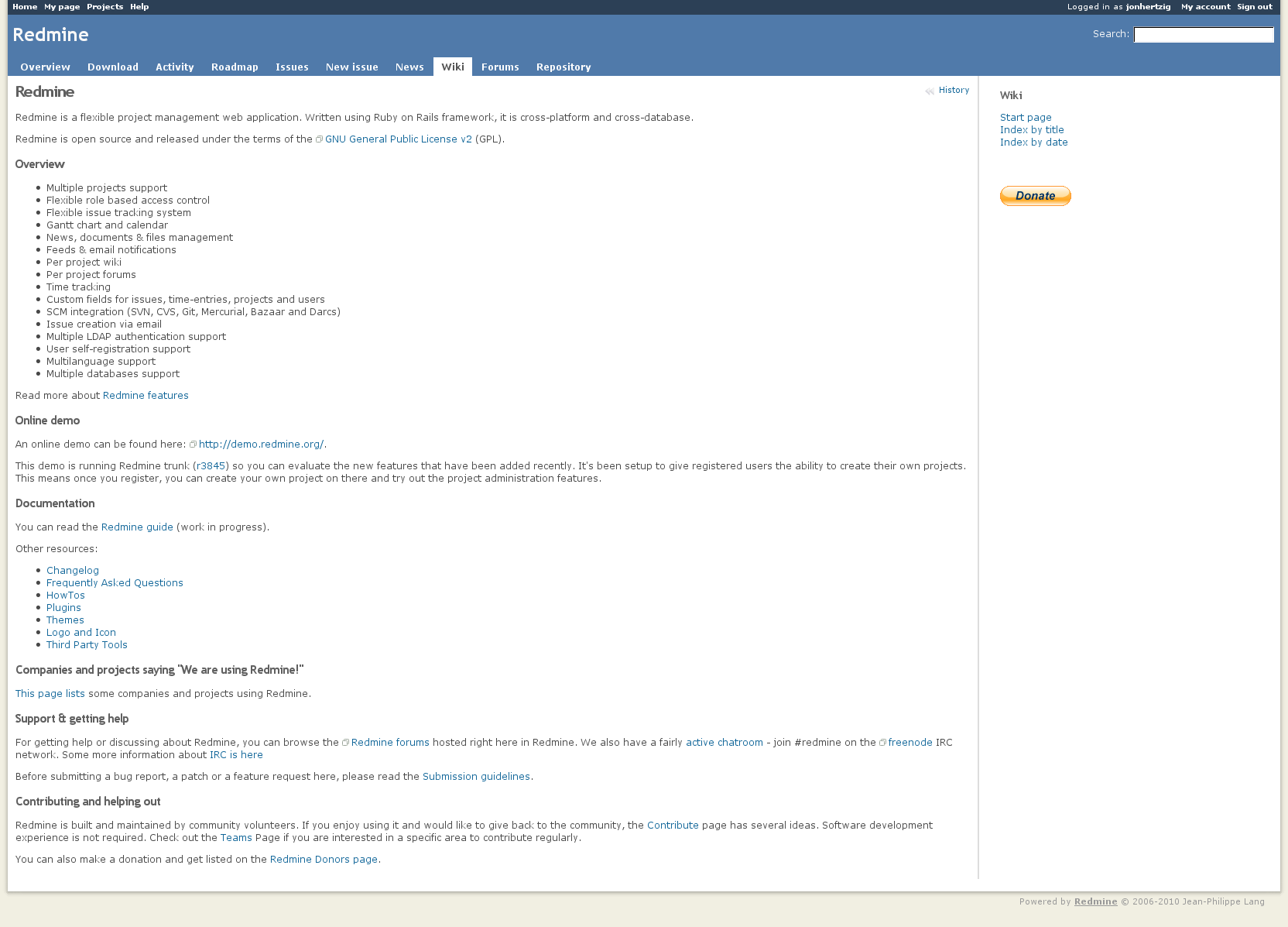
Task: Open the Forums tab
Action: tap(500, 67)
